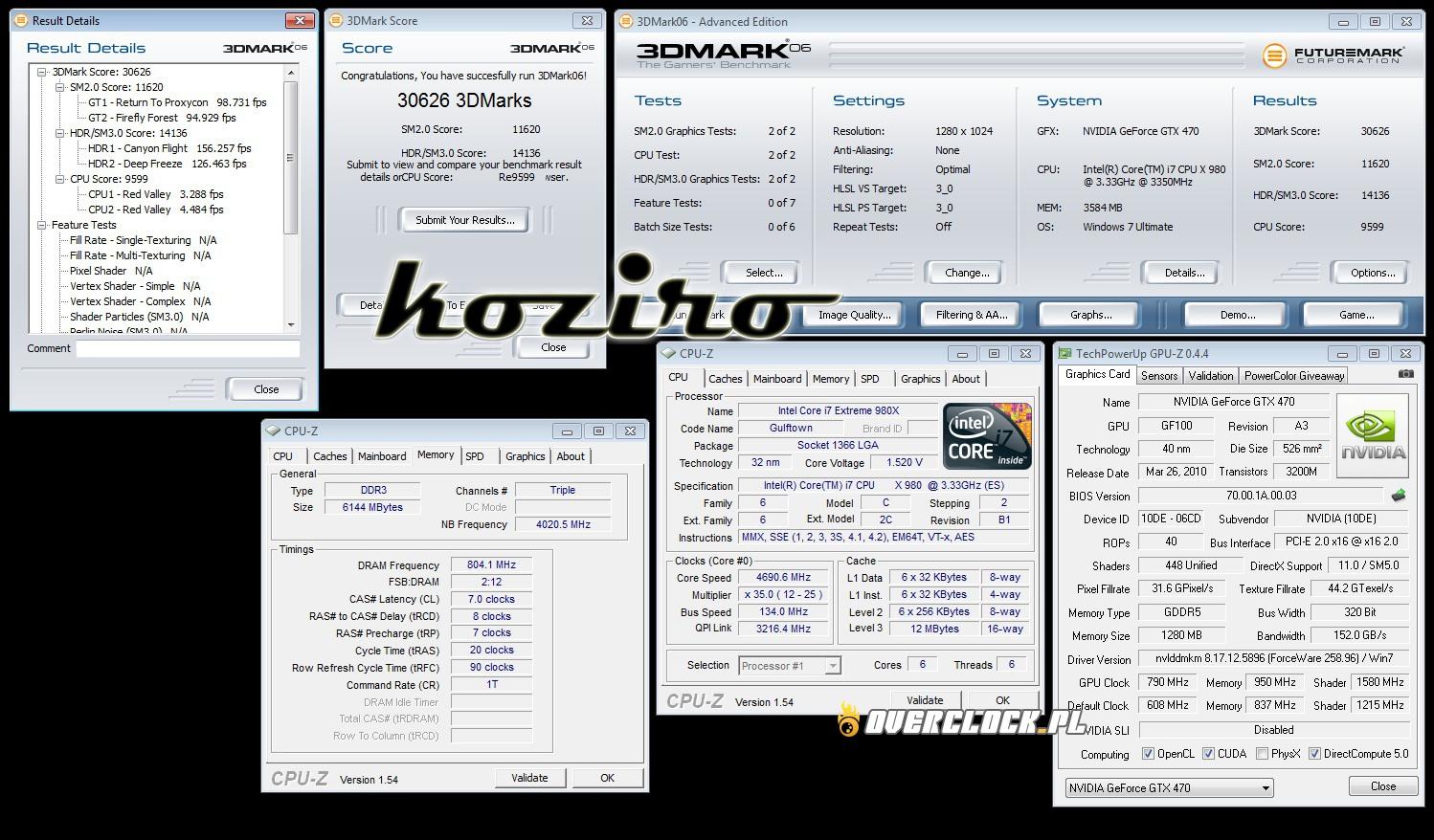Viewport: 1434px width, 840px height.
Task: Click Game button in 3DMark06
Action: click(1356, 315)
